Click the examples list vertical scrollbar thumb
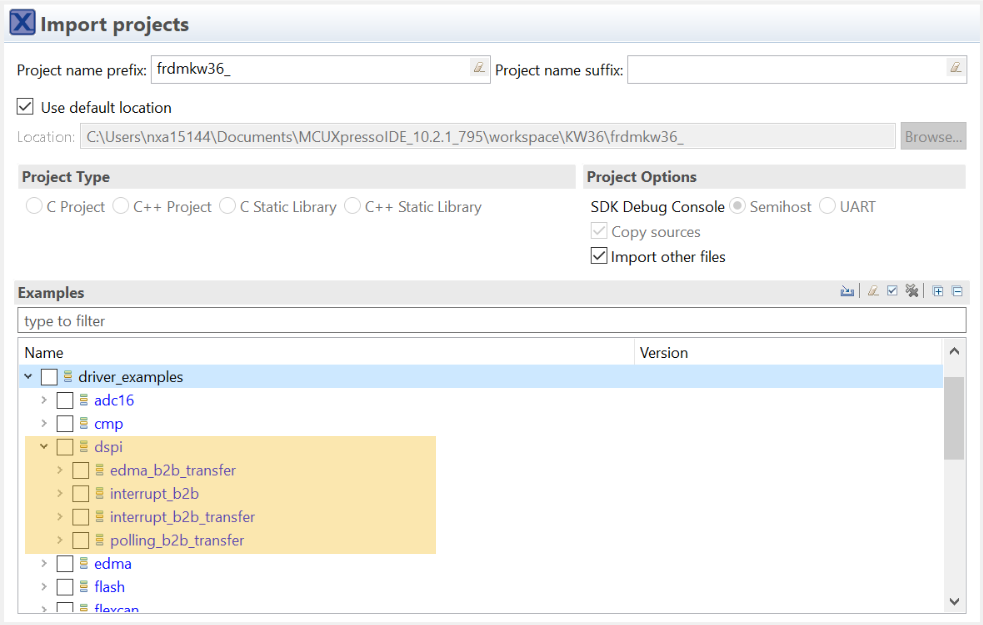983x625 pixels. coord(953,417)
